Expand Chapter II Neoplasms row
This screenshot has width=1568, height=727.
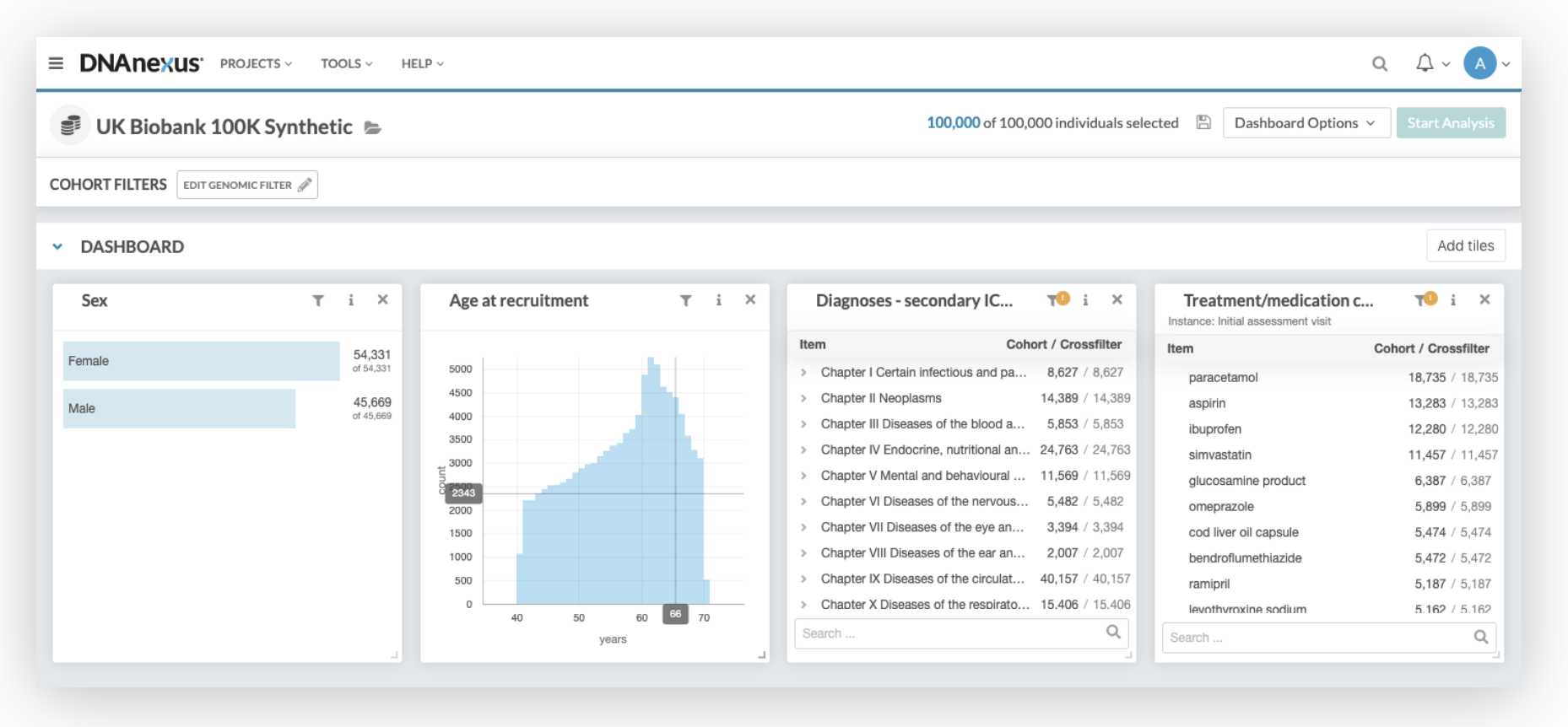[803, 398]
